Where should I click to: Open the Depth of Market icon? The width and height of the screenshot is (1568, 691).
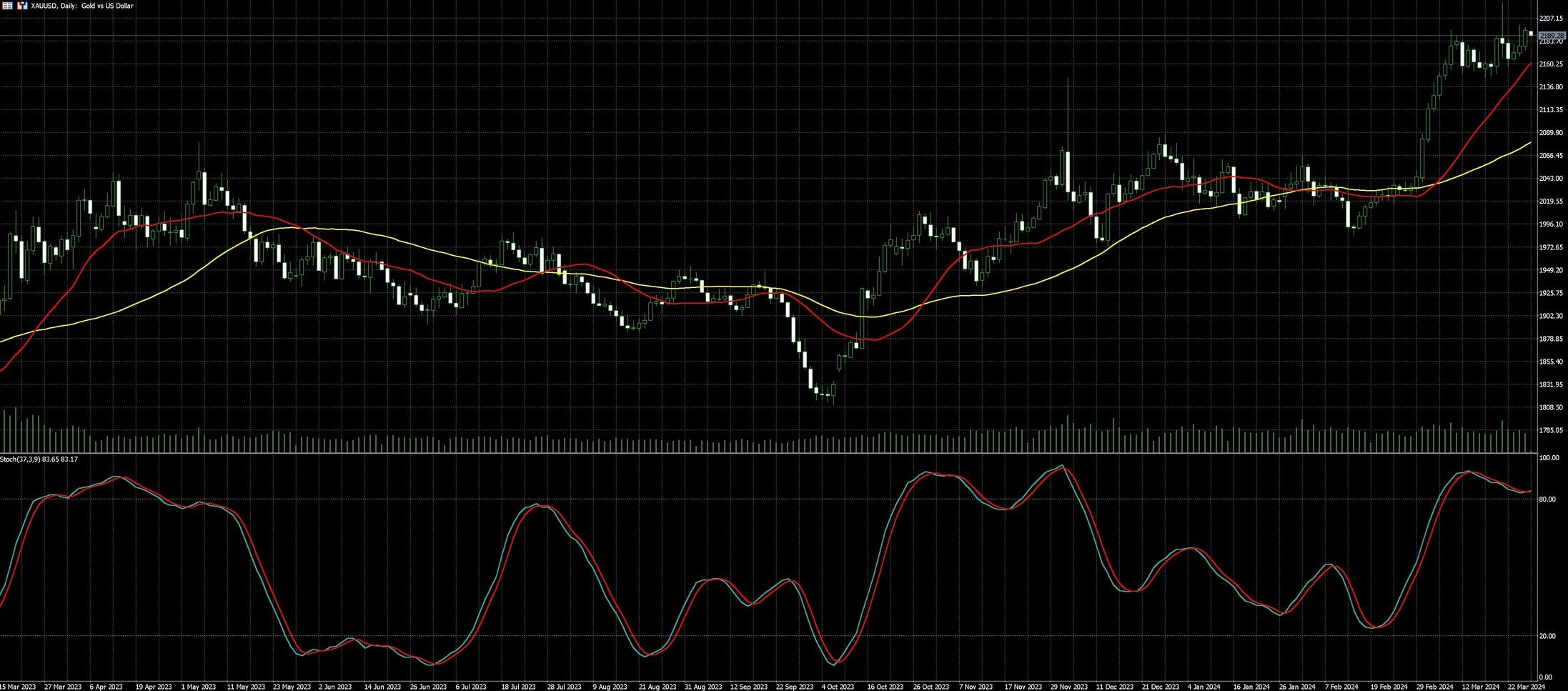(x=6, y=6)
